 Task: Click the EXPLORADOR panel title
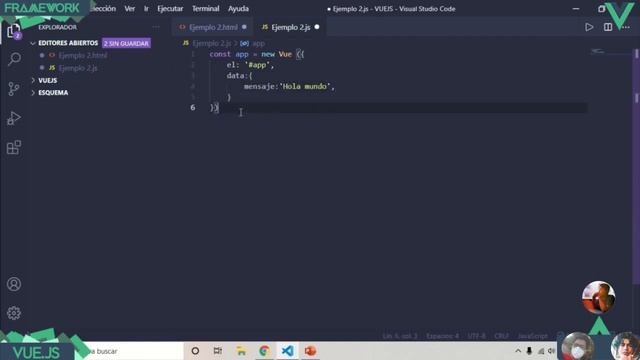[x=57, y=27]
